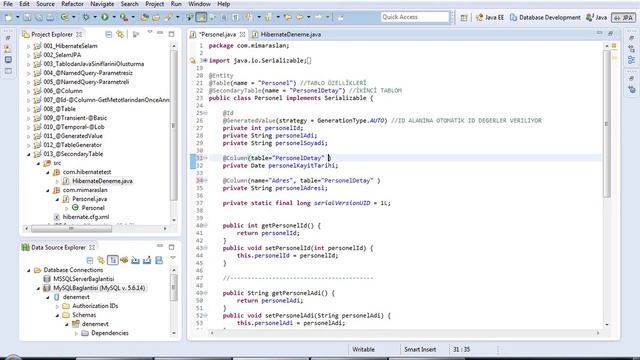Expand the Dependencies folder

tap(76, 333)
